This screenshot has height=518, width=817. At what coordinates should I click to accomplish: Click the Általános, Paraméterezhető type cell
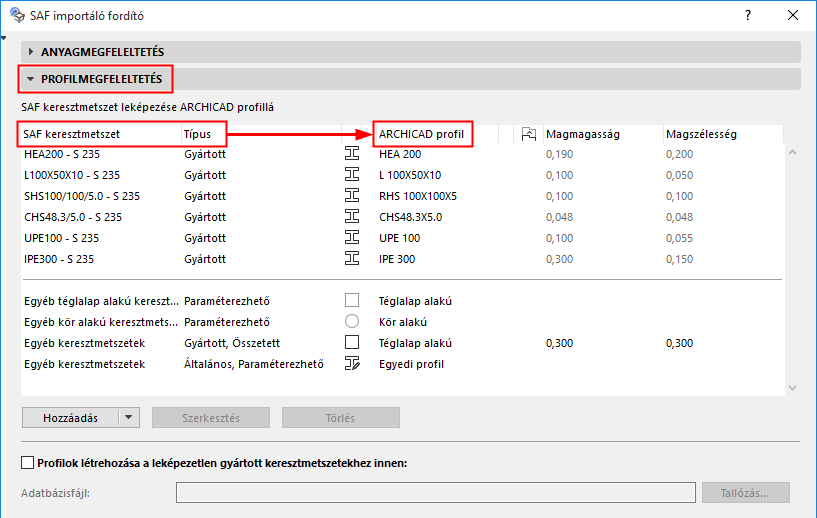point(254,364)
